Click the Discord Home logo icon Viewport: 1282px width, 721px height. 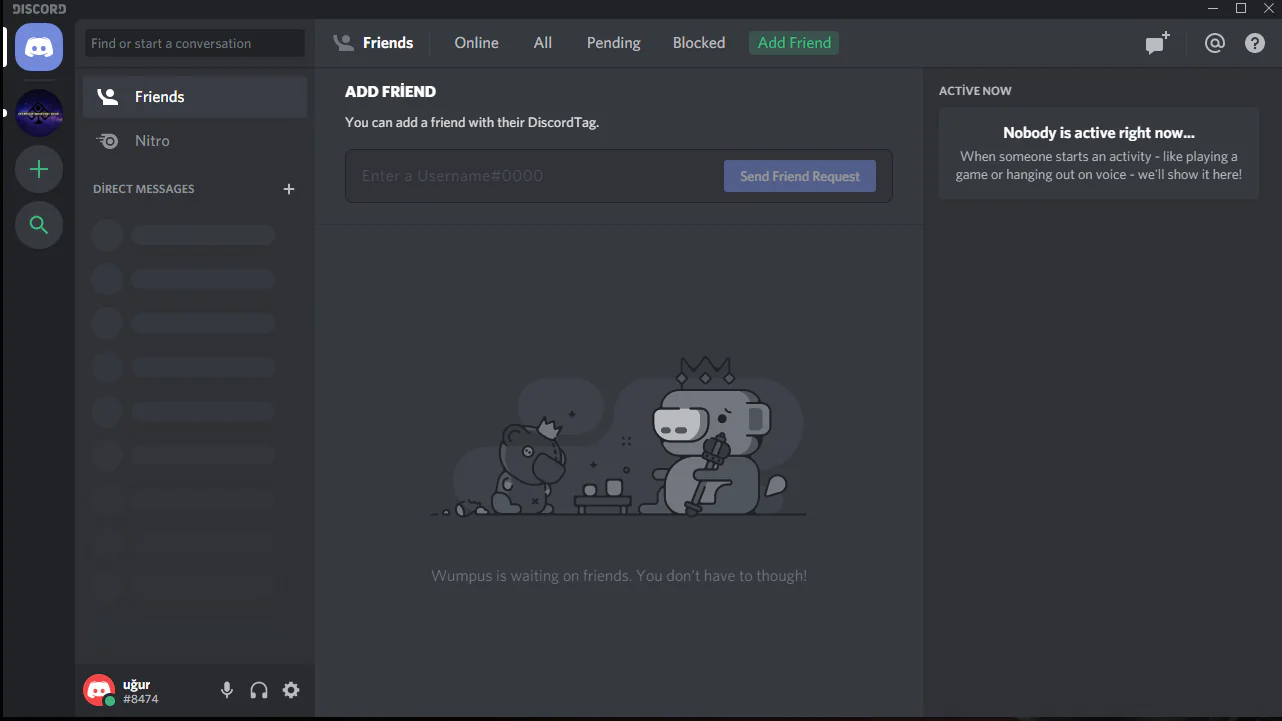pyautogui.click(x=39, y=47)
